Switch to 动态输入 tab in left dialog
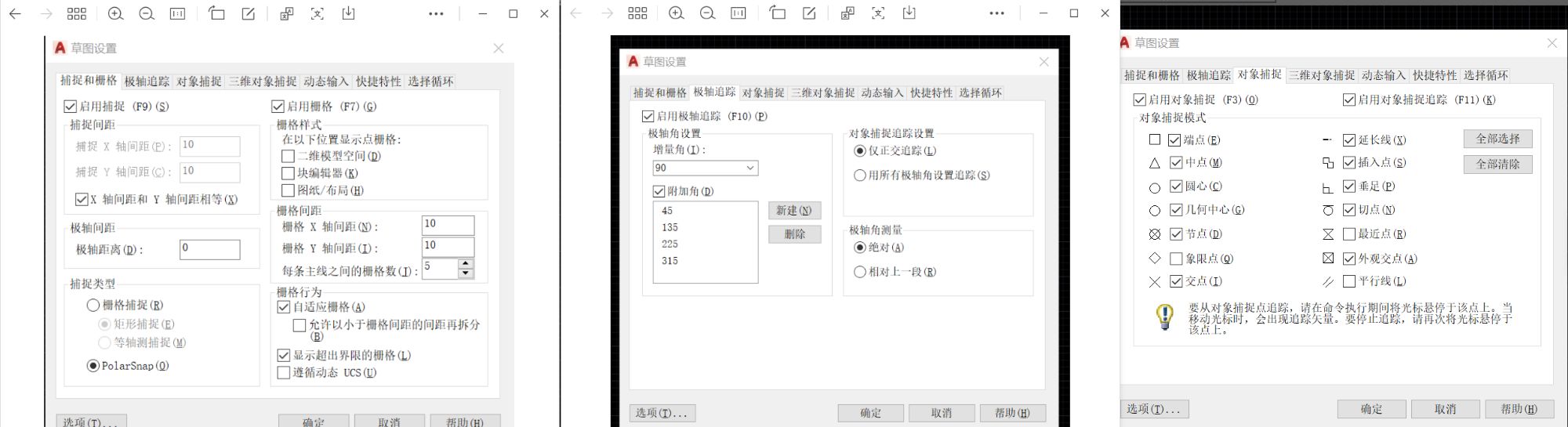Image resolution: width=1568 pixels, height=427 pixels. [x=325, y=81]
